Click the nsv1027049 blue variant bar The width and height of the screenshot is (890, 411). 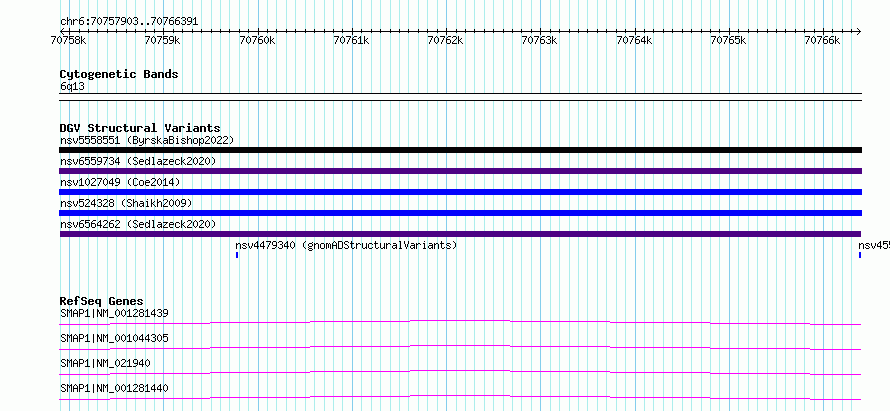point(460,192)
